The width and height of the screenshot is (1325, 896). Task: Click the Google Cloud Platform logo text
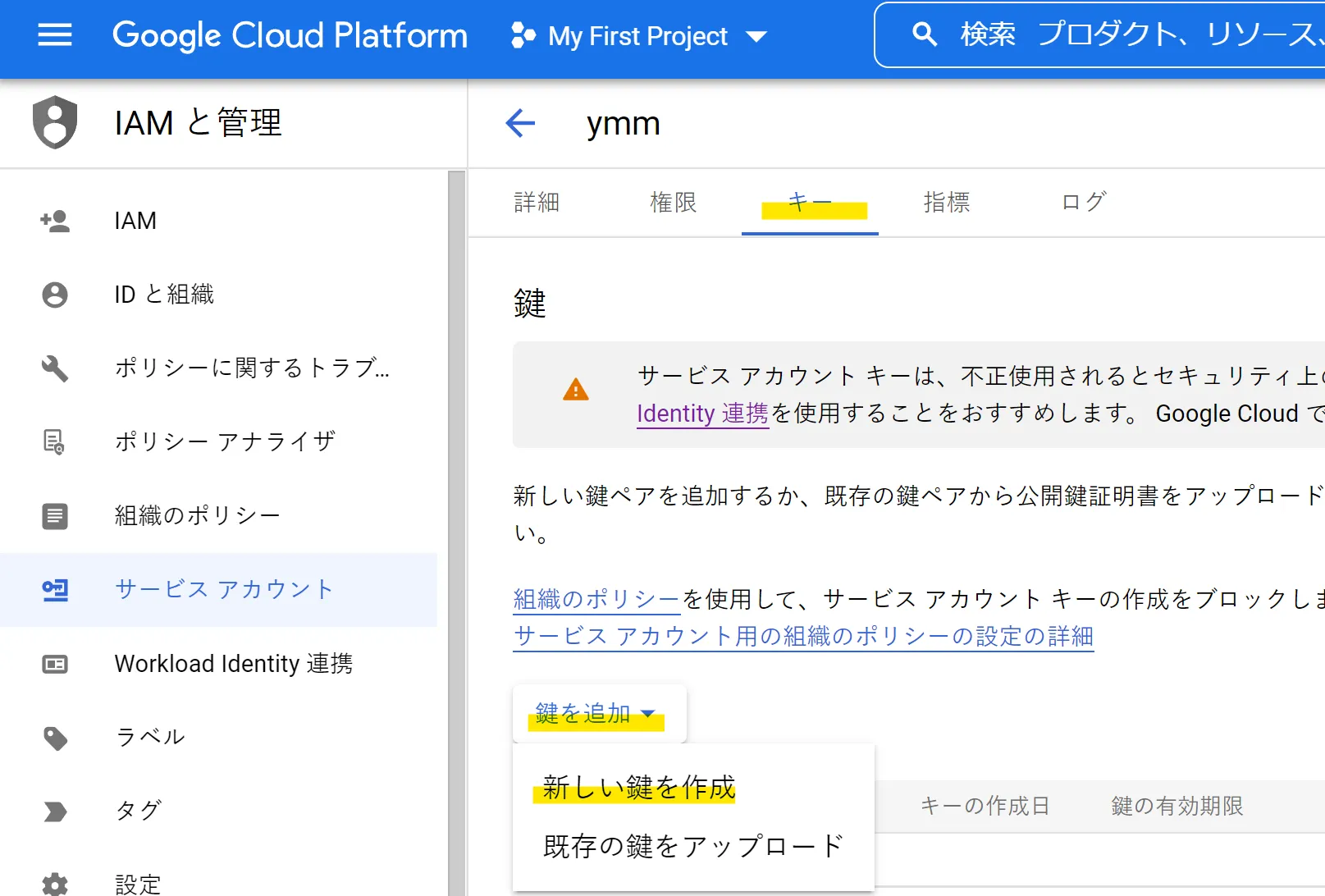pos(290,35)
